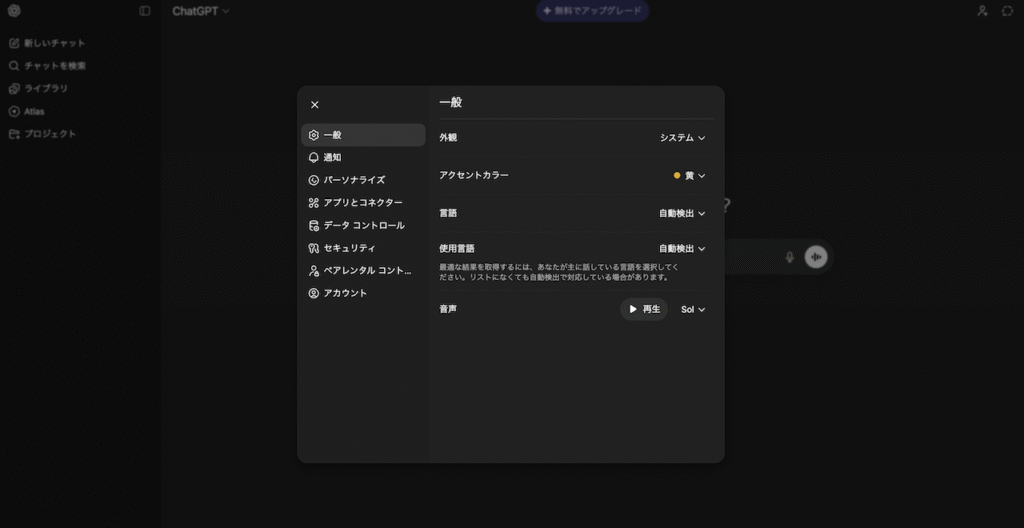Expand the 言語 auto-detect dropdown

[x=682, y=213]
